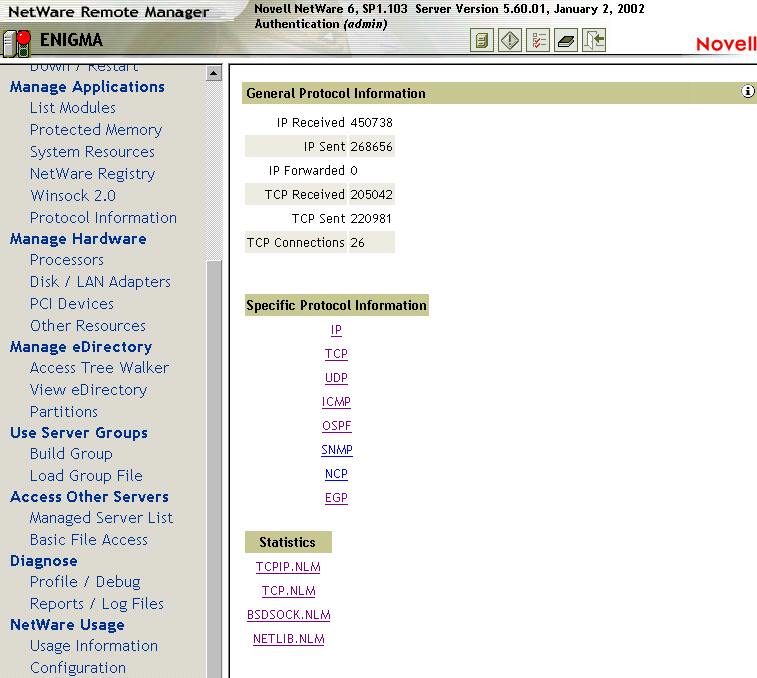Open Protected Memory in sidebar
The image size is (757, 678).
[96, 130]
